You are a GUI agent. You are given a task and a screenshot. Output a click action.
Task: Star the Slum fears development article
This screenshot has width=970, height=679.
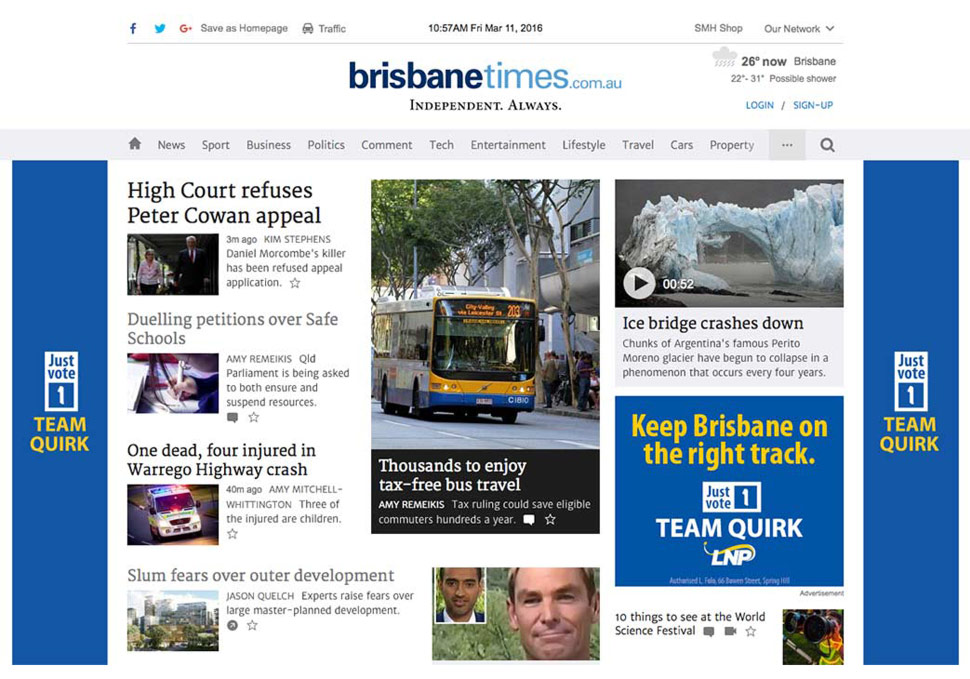(x=251, y=624)
